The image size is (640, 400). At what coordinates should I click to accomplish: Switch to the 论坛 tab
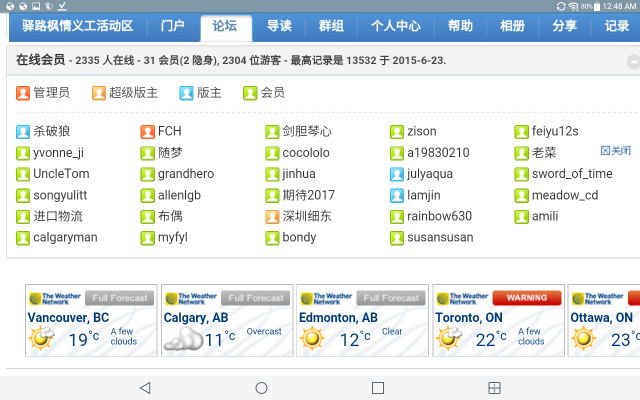click(x=225, y=26)
